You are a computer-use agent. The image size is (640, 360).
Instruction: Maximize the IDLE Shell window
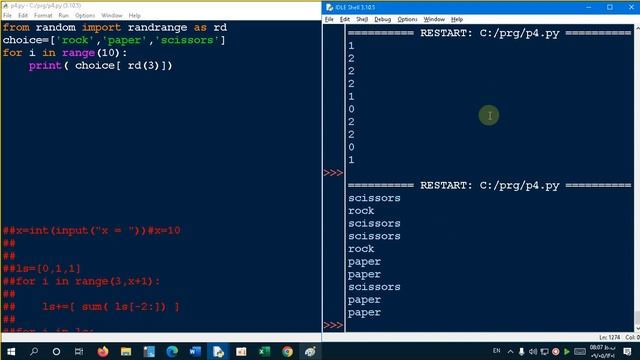click(x=610, y=7)
